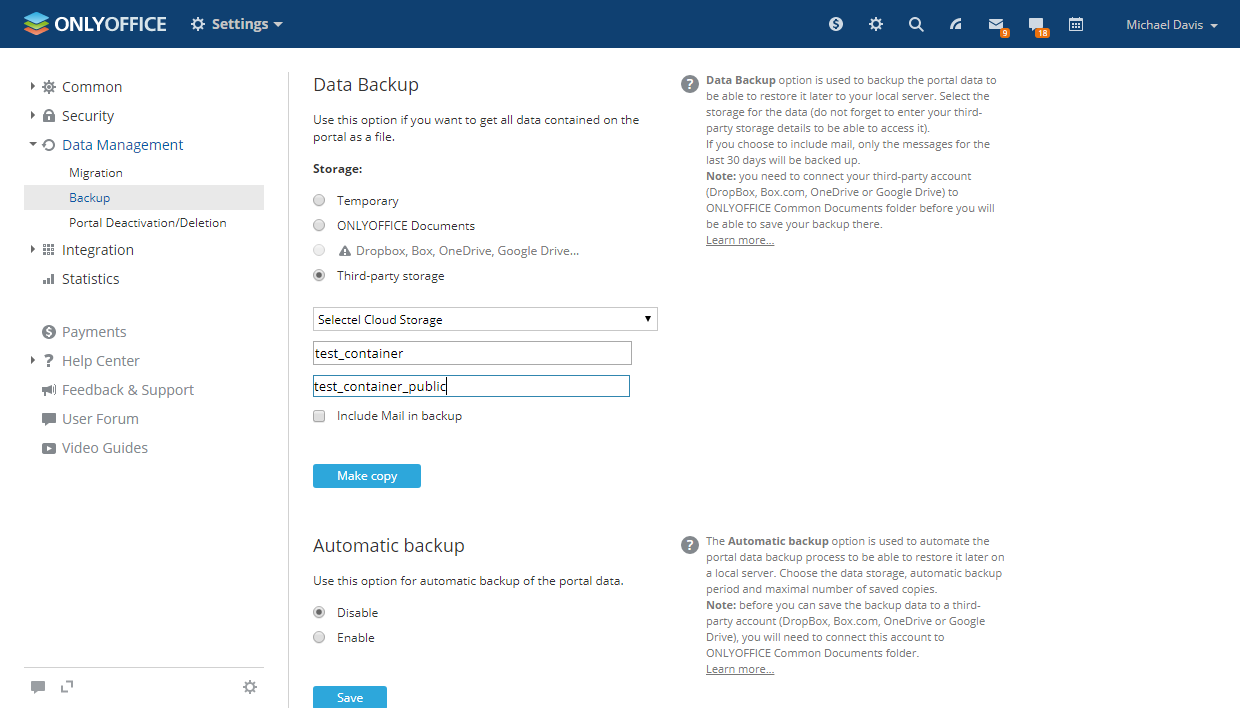The image size is (1240, 708).
Task: Click Automatic backup help question icon
Action: tap(690, 545)
